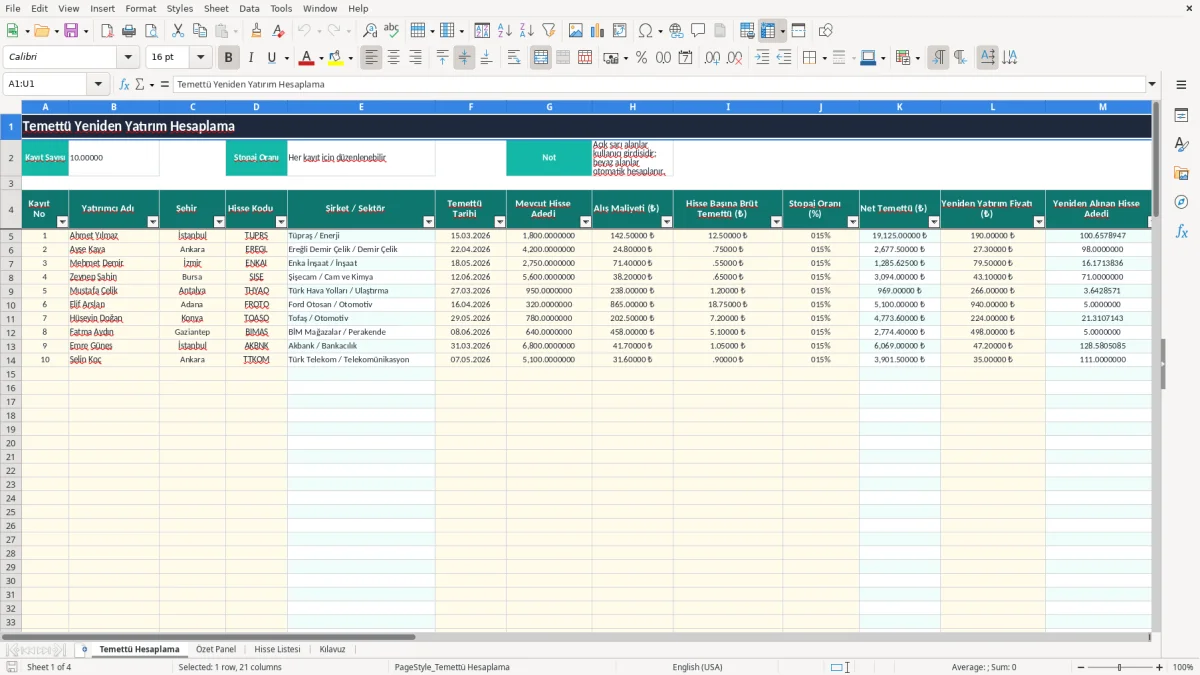Open the Styles menu

click(x=180, y=8)
